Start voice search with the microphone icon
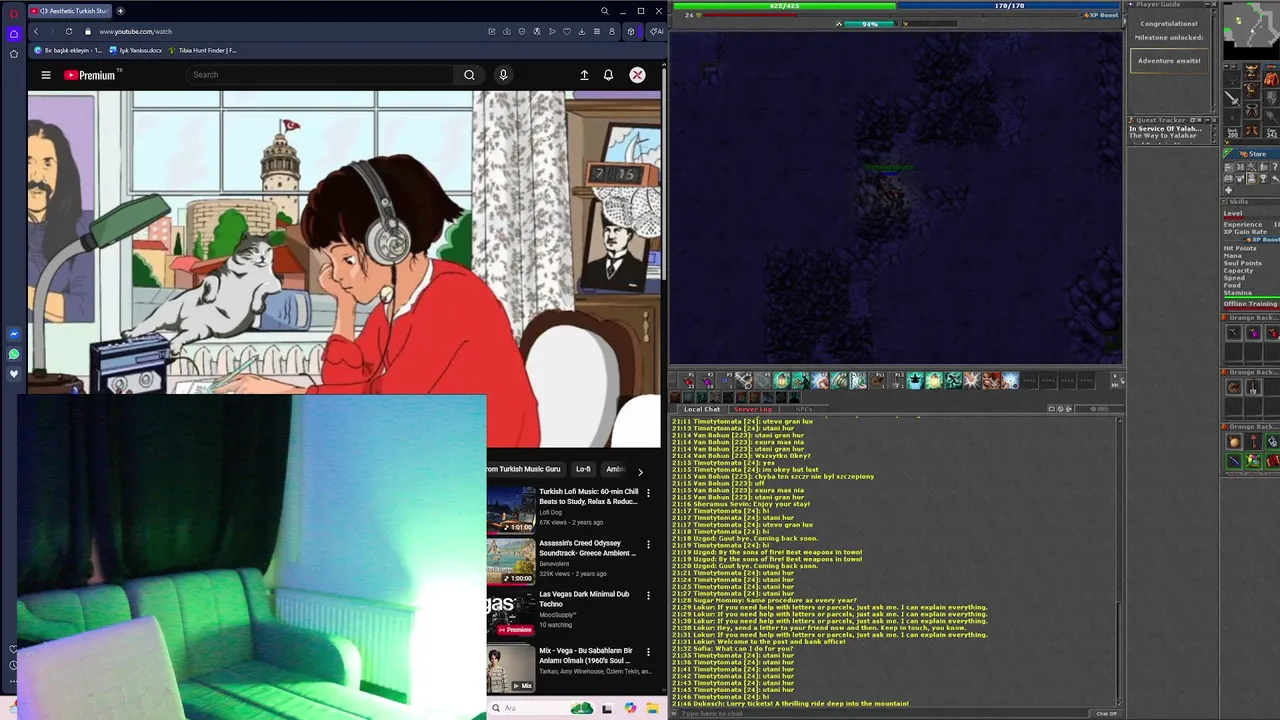The width and height of the screenshot is (1280, 720). 503,75
